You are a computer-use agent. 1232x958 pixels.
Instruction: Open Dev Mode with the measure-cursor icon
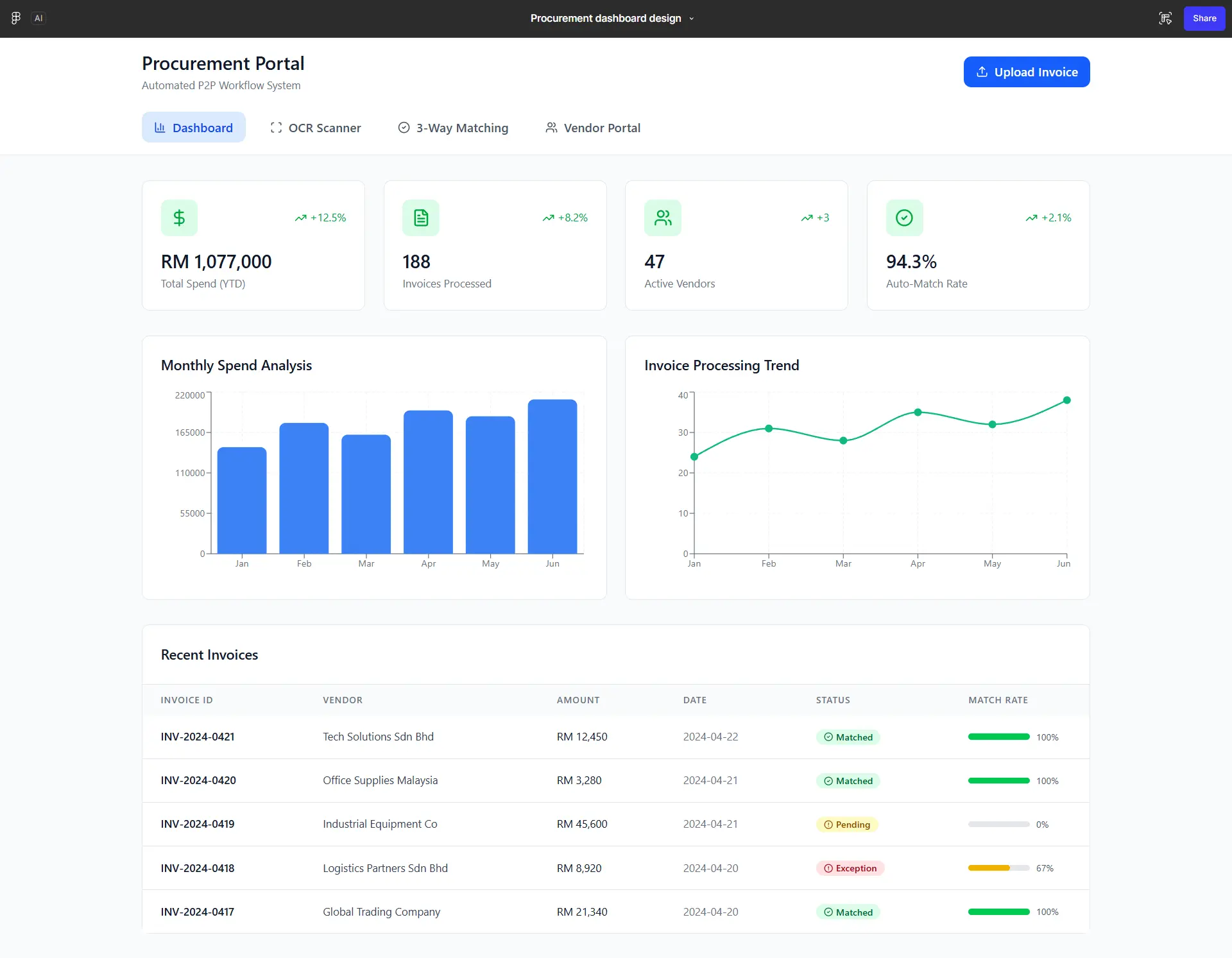[1165, 18]
